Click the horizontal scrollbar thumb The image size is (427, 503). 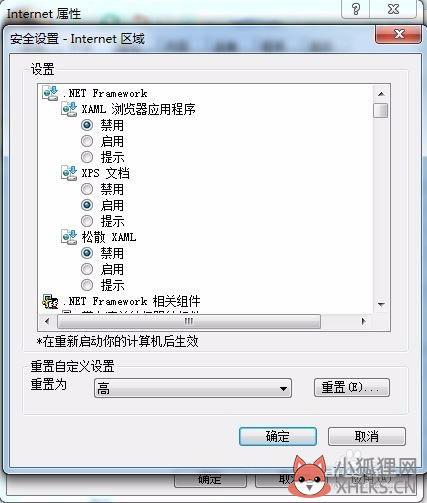[189, 321]
